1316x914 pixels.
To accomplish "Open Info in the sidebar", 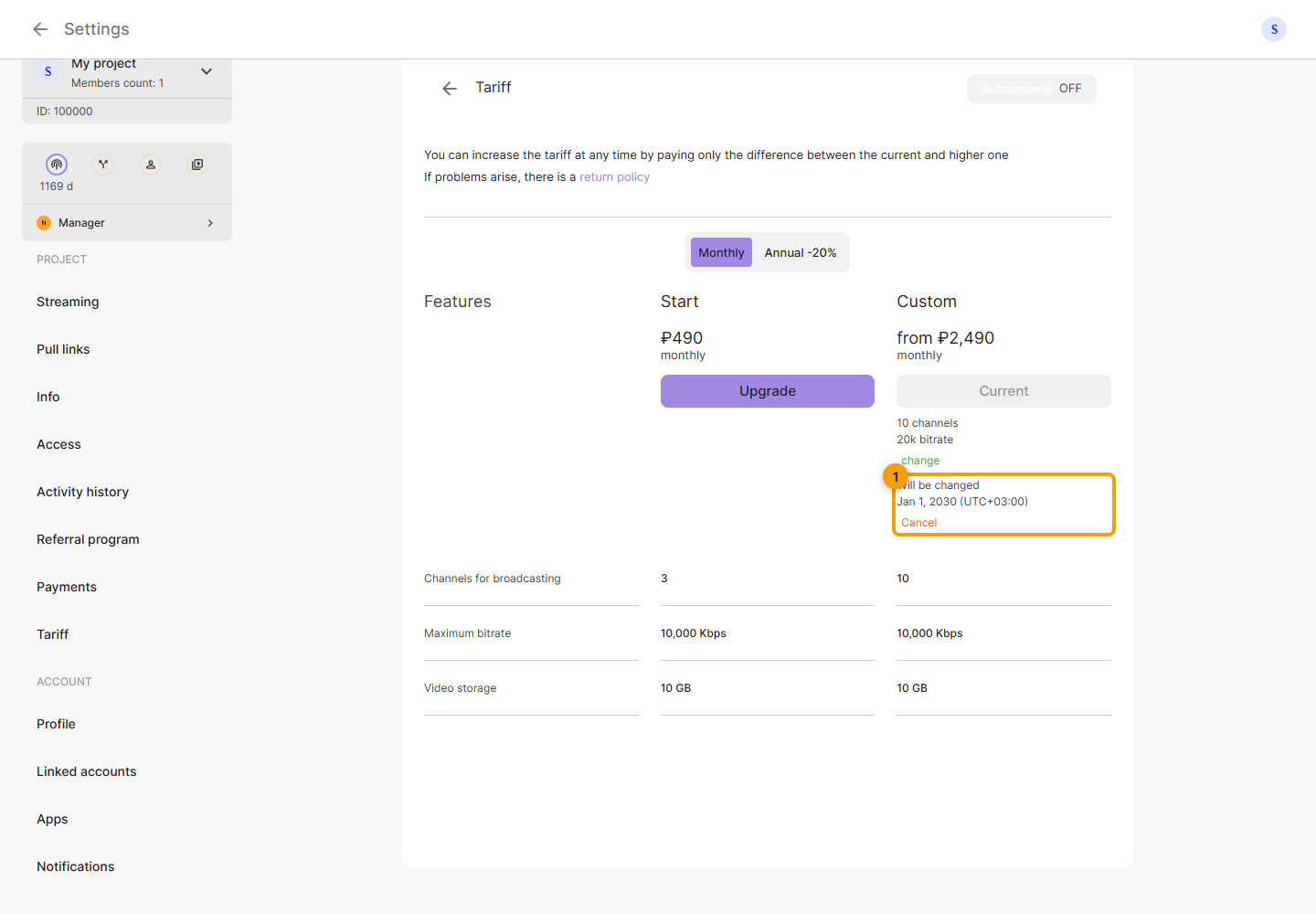I will tap(48, 397).
